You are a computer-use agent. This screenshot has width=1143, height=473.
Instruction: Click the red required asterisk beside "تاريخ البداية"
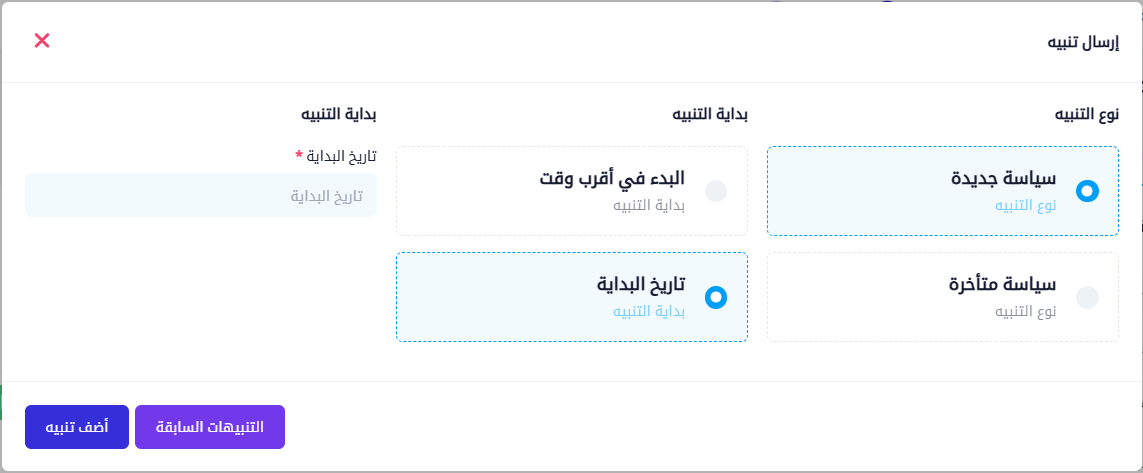point(299,156)
